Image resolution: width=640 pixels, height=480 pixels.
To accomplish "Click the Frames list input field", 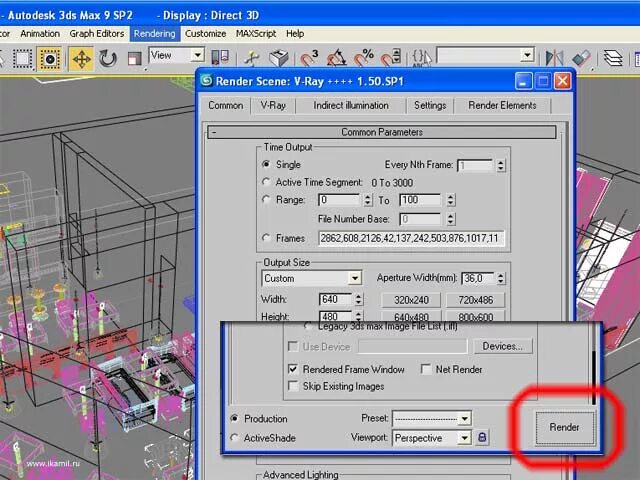I will tap(411, 238).
